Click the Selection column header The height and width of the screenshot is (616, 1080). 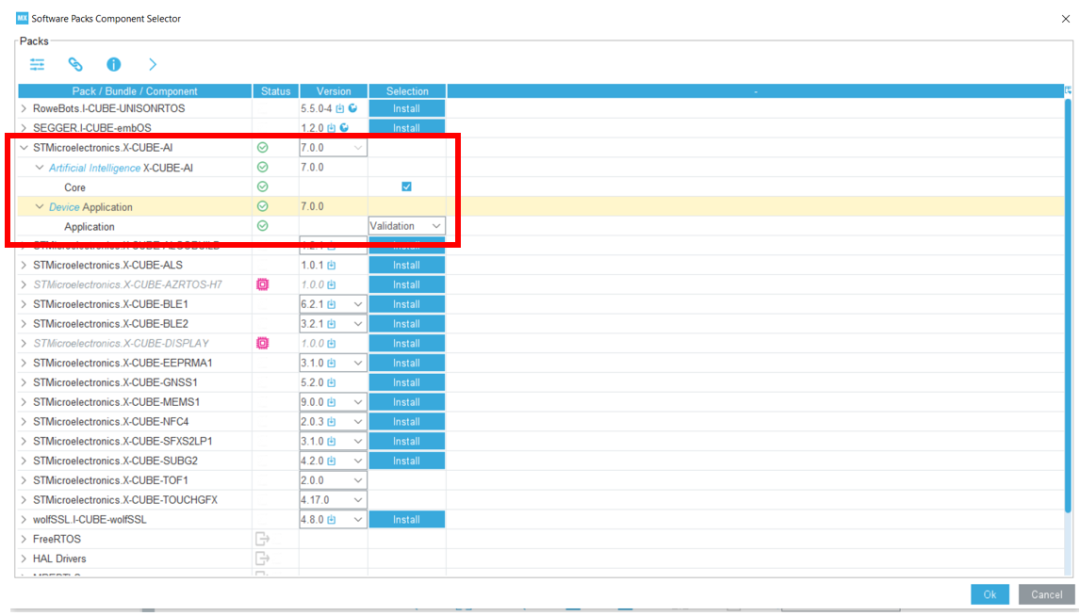pos(407,91)
